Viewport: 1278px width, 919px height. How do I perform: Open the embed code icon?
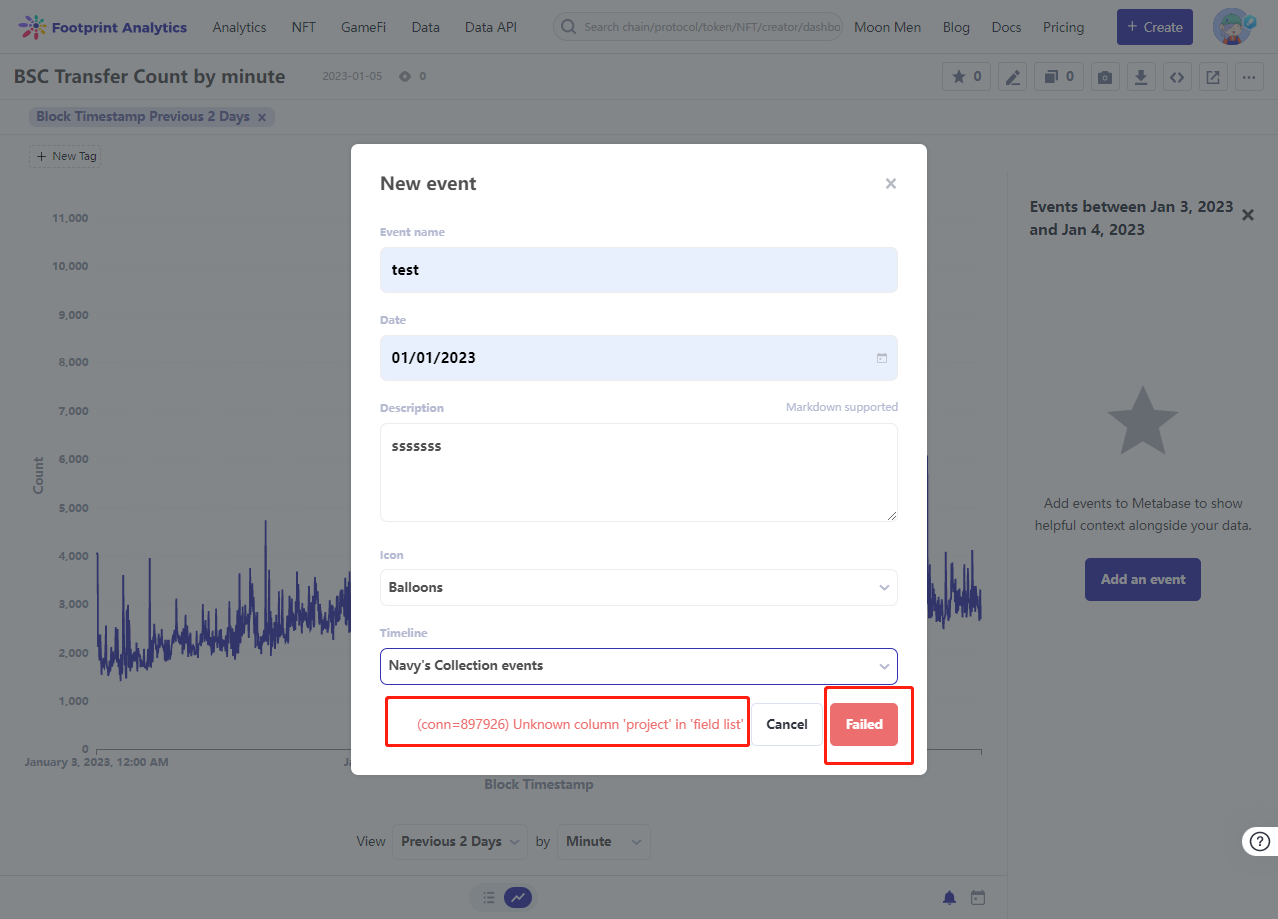[1177, 76]
